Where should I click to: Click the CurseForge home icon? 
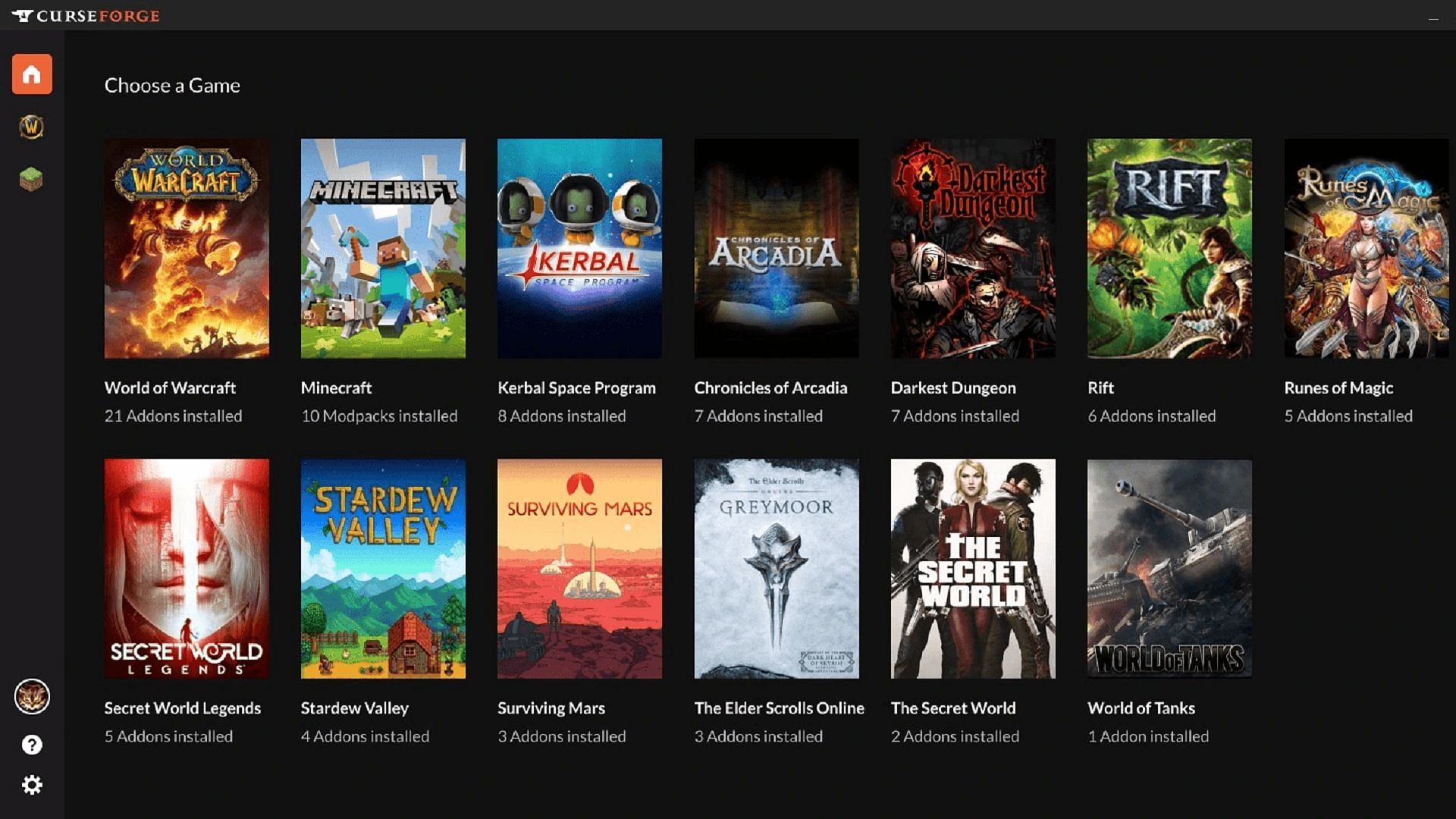point(32,74)
